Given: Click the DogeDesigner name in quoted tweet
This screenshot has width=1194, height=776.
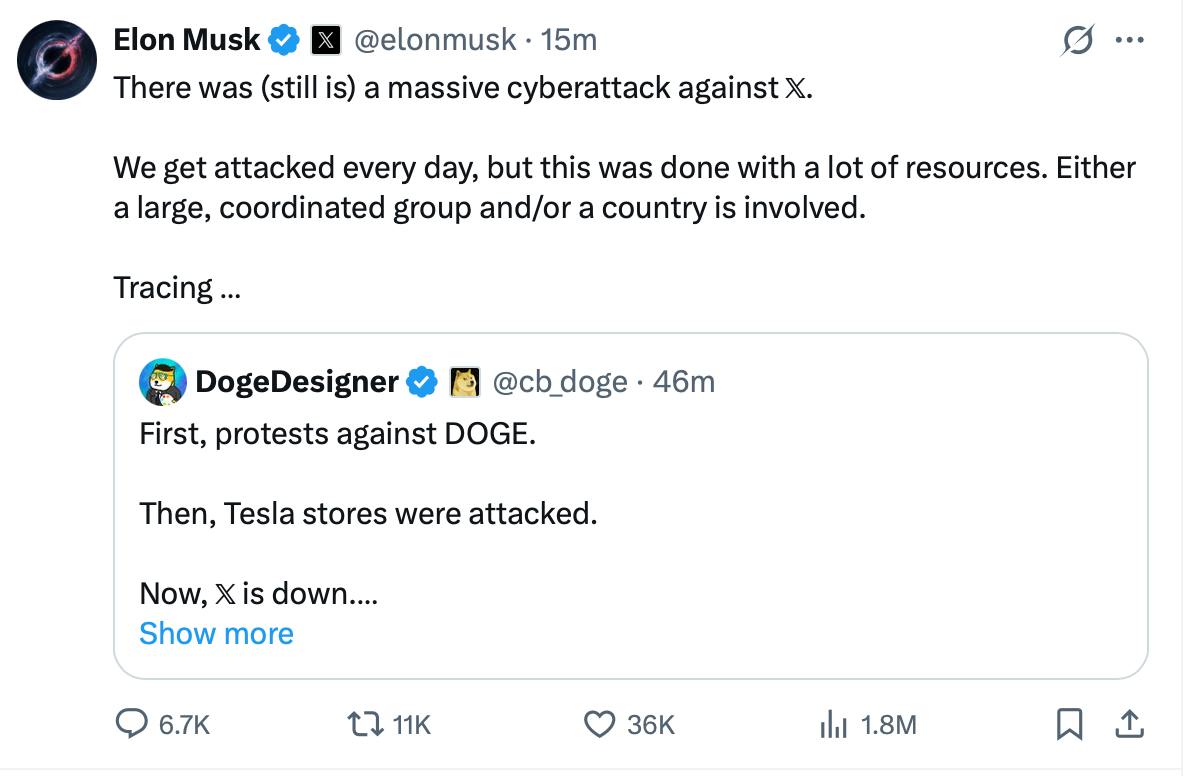Looking at the screenshot, I should (x=297, y=381).
